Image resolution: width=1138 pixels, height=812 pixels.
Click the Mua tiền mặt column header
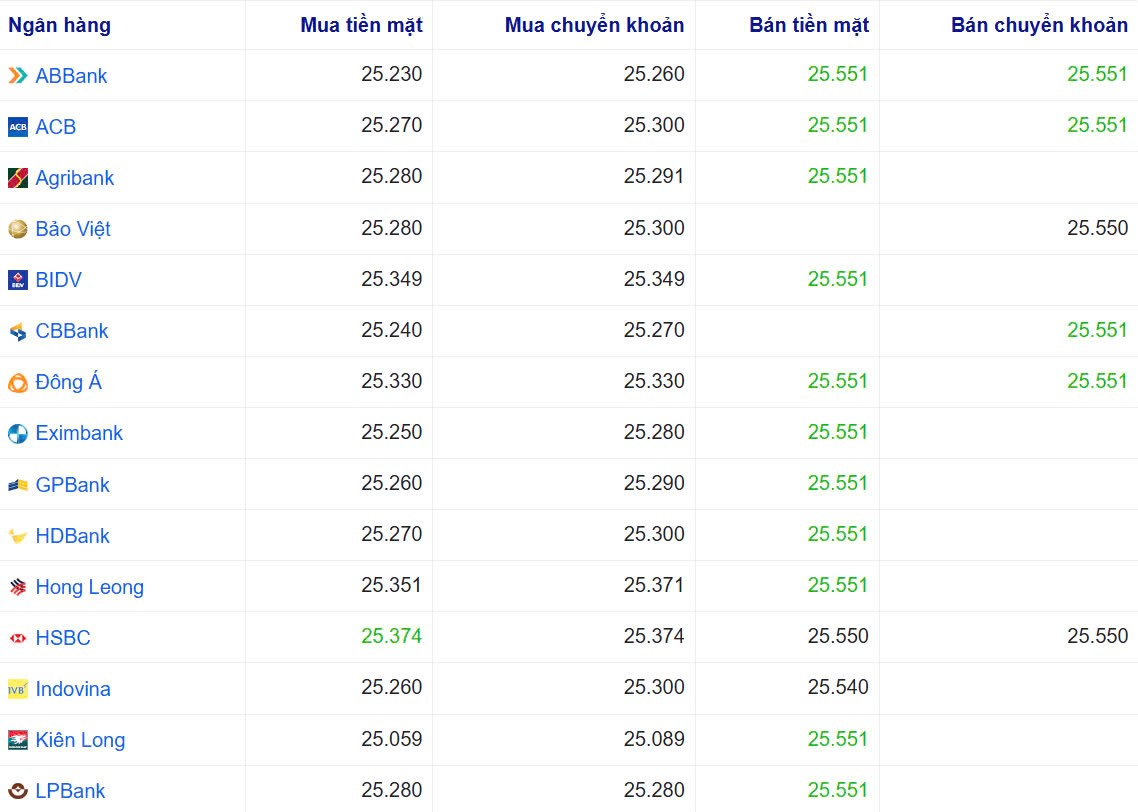tap(359, 24)
